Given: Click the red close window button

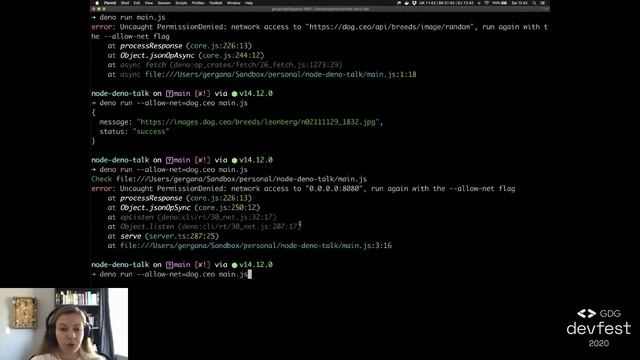Looking at the screenshot, I should pos(94,9).
